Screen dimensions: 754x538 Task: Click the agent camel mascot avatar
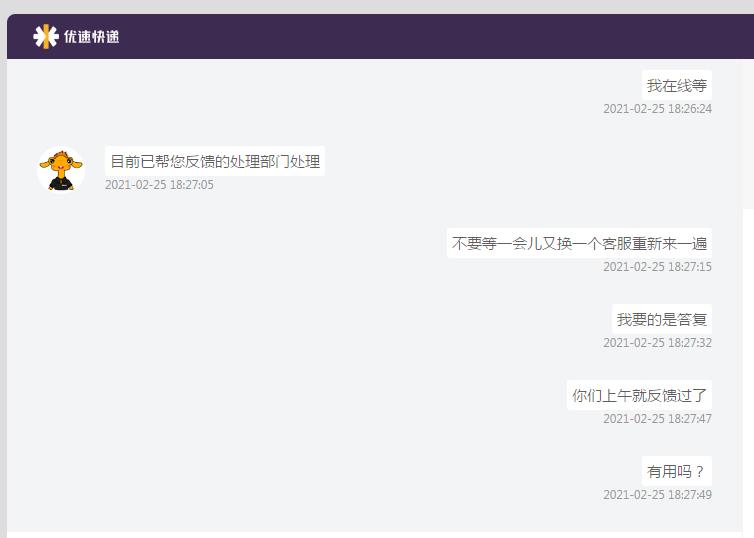(x=61, y=170)
